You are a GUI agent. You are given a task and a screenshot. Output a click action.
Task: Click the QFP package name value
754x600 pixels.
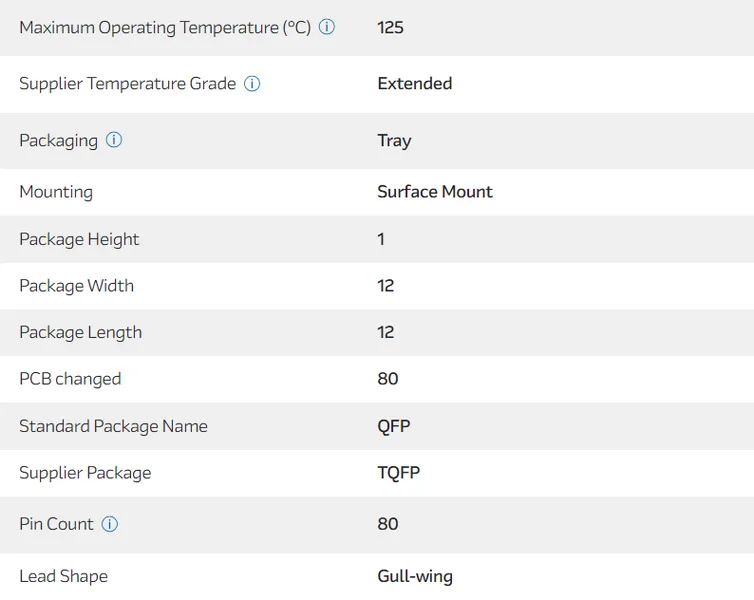pyautogui.click(x=394, y=426)
